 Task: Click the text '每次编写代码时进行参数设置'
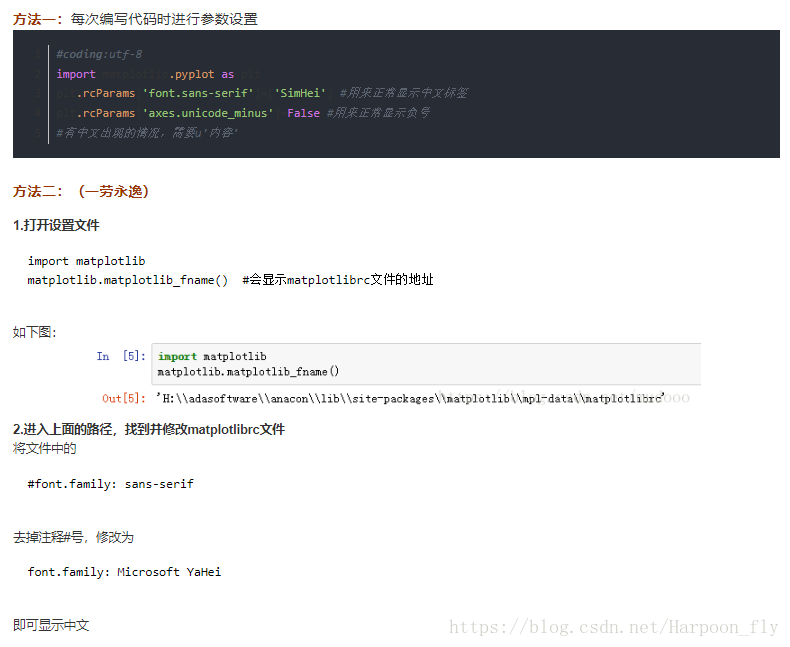click(x=164, y=19)
